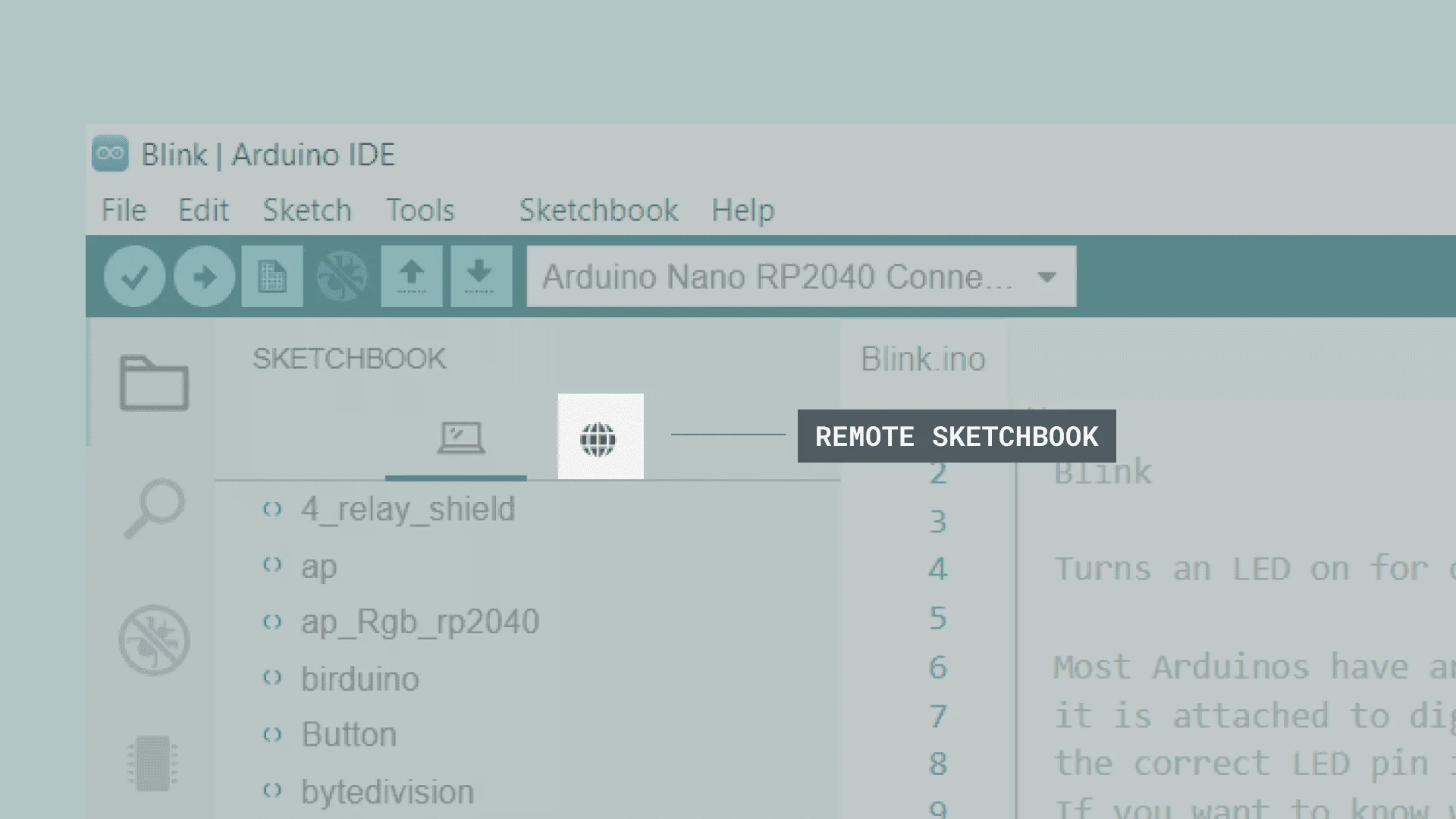Open the 4_relay_shield sketch
The height and width of the screenshot is (819, 1456).
(407, 509)
